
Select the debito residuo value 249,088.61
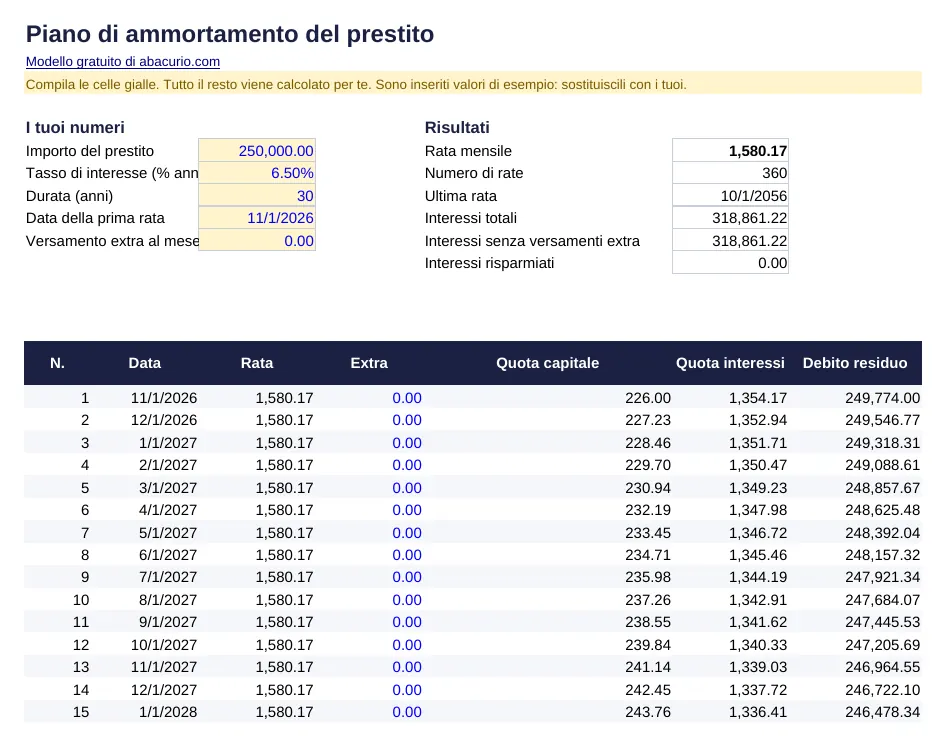click(x=883, y=465)
